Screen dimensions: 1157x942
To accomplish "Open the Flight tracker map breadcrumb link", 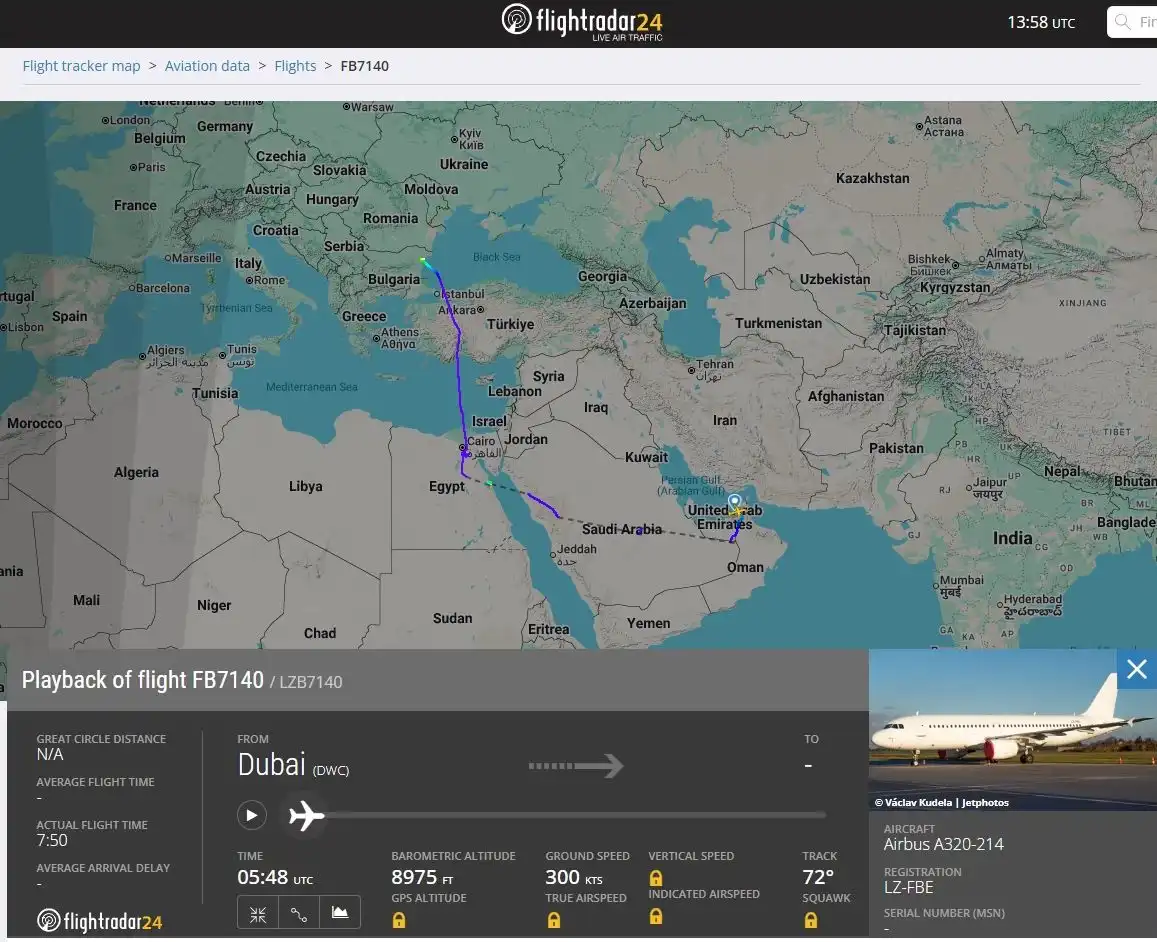I will [x=81, y=66].
